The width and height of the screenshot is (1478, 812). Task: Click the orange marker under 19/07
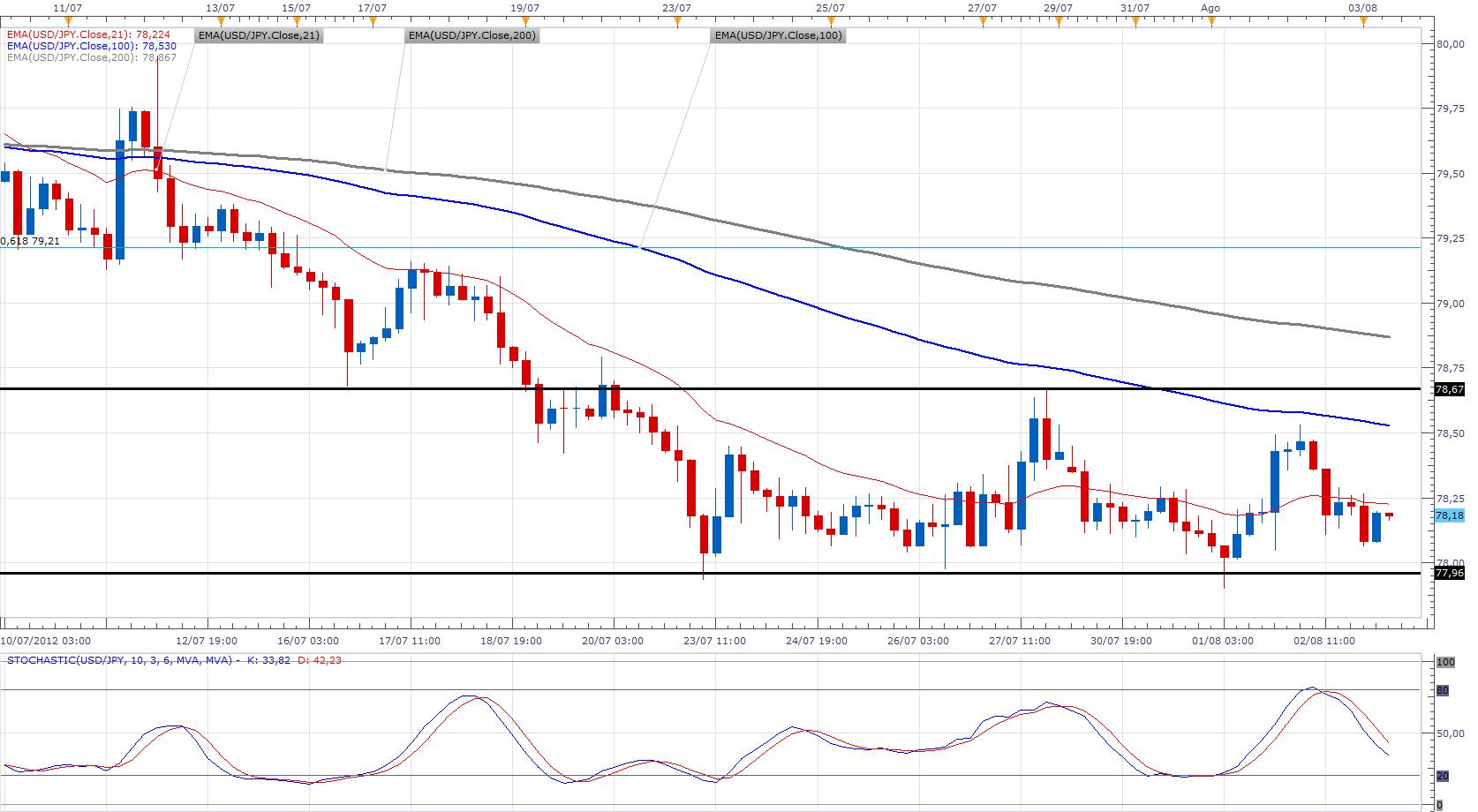tap(525, 20)
